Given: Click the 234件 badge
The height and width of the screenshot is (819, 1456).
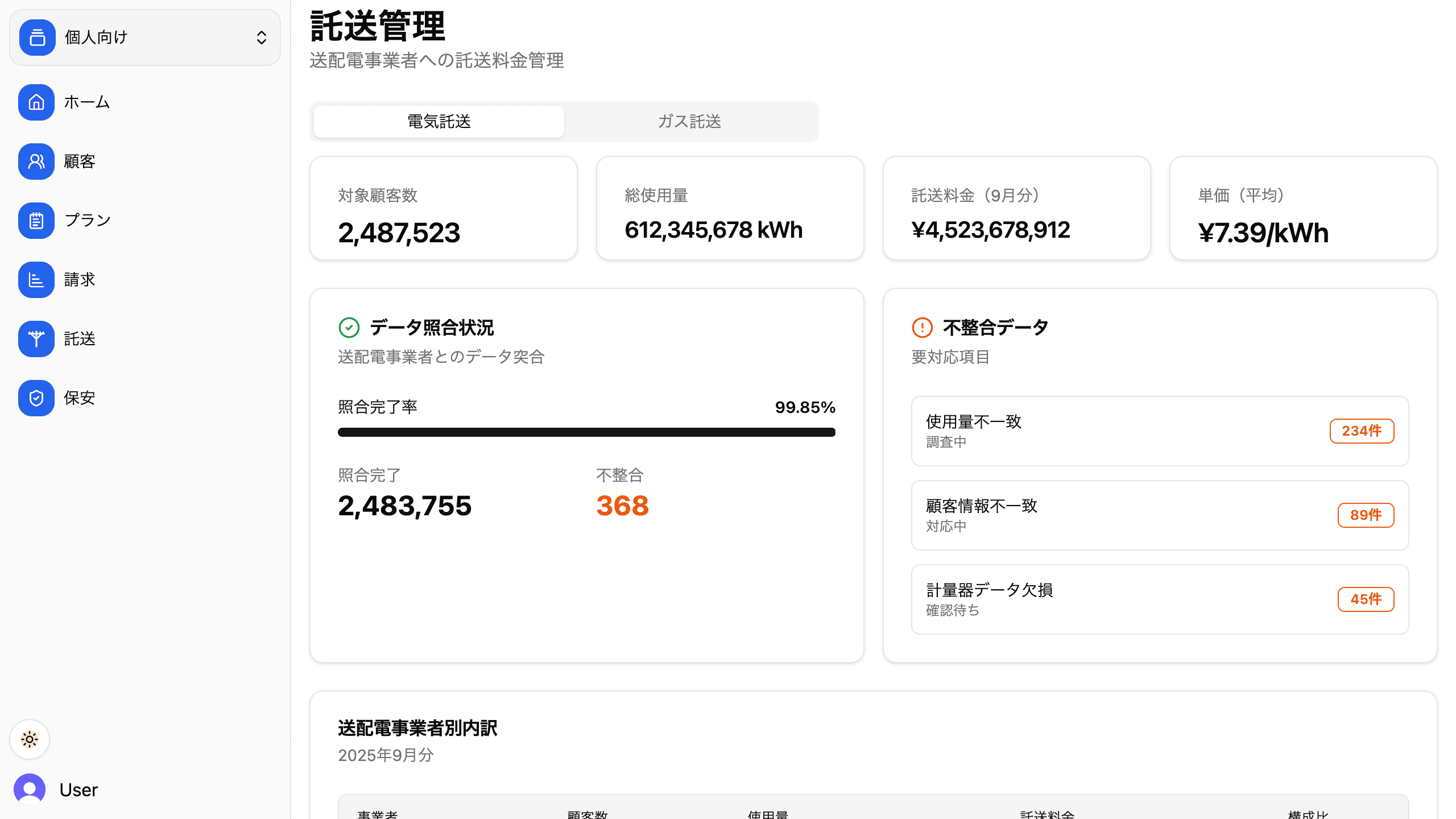Looking at the screenshot, I should 1362,431.
